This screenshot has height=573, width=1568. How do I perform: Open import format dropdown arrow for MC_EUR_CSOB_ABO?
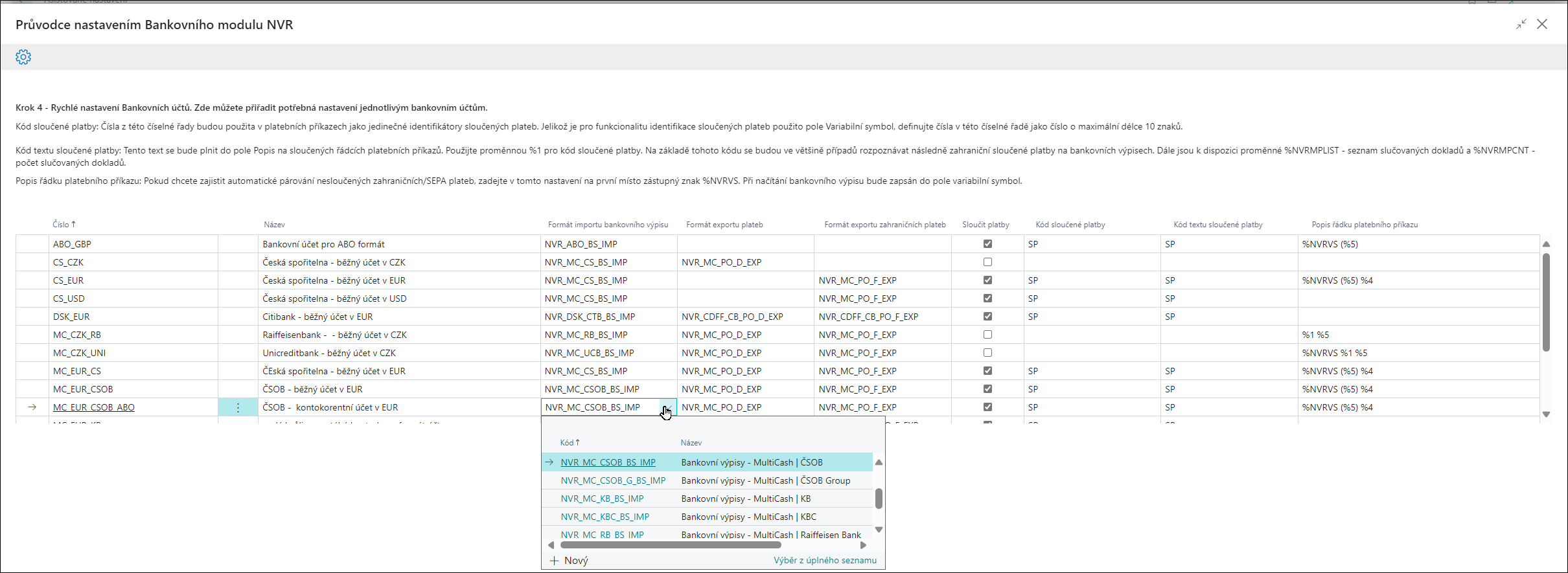(667, 407)
